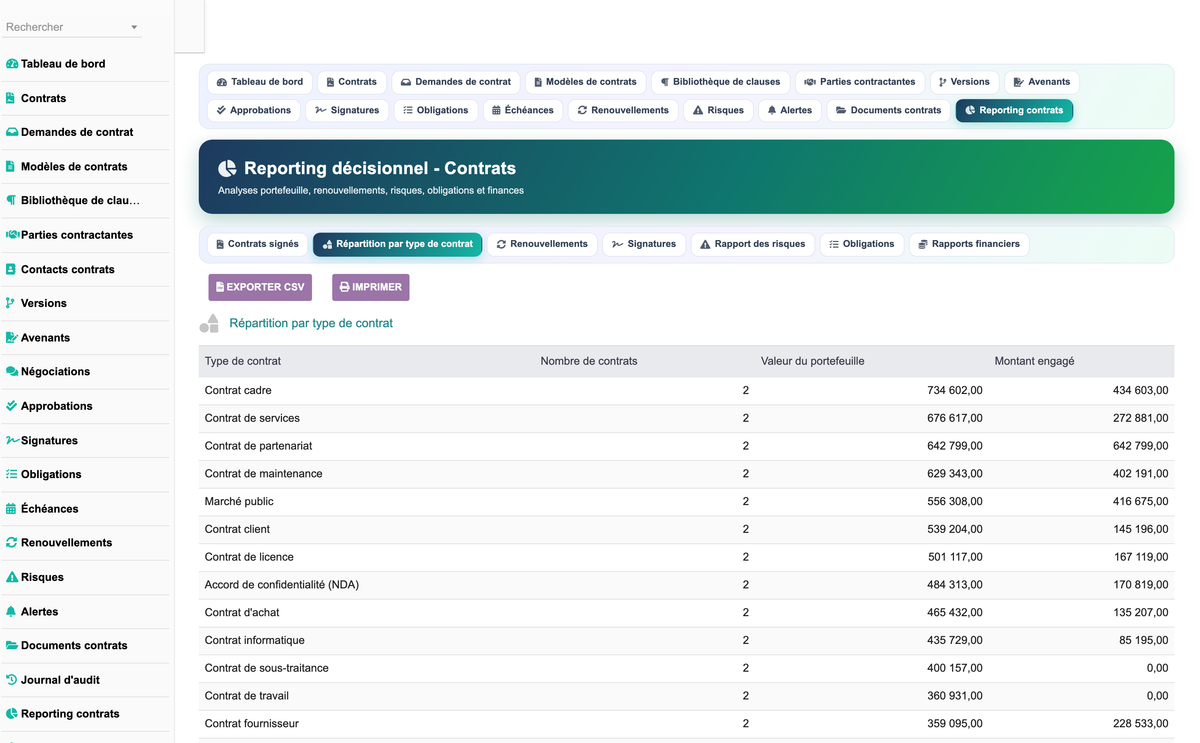Open the Rechercher dropdown arrow
Image resolution: width=1200 pixels, height=743 pixels.
point(134,27)
